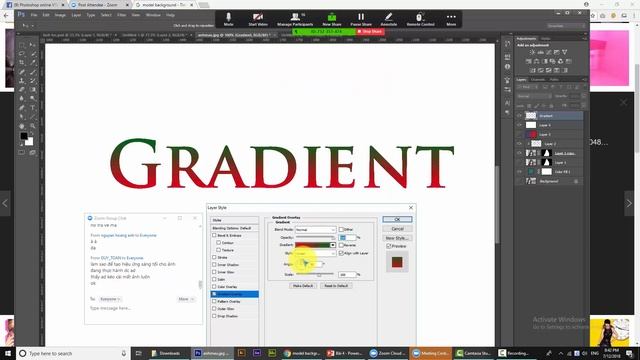The image size is (640, 360).
Task: Select the Brush tool
Action: point(33,72)
